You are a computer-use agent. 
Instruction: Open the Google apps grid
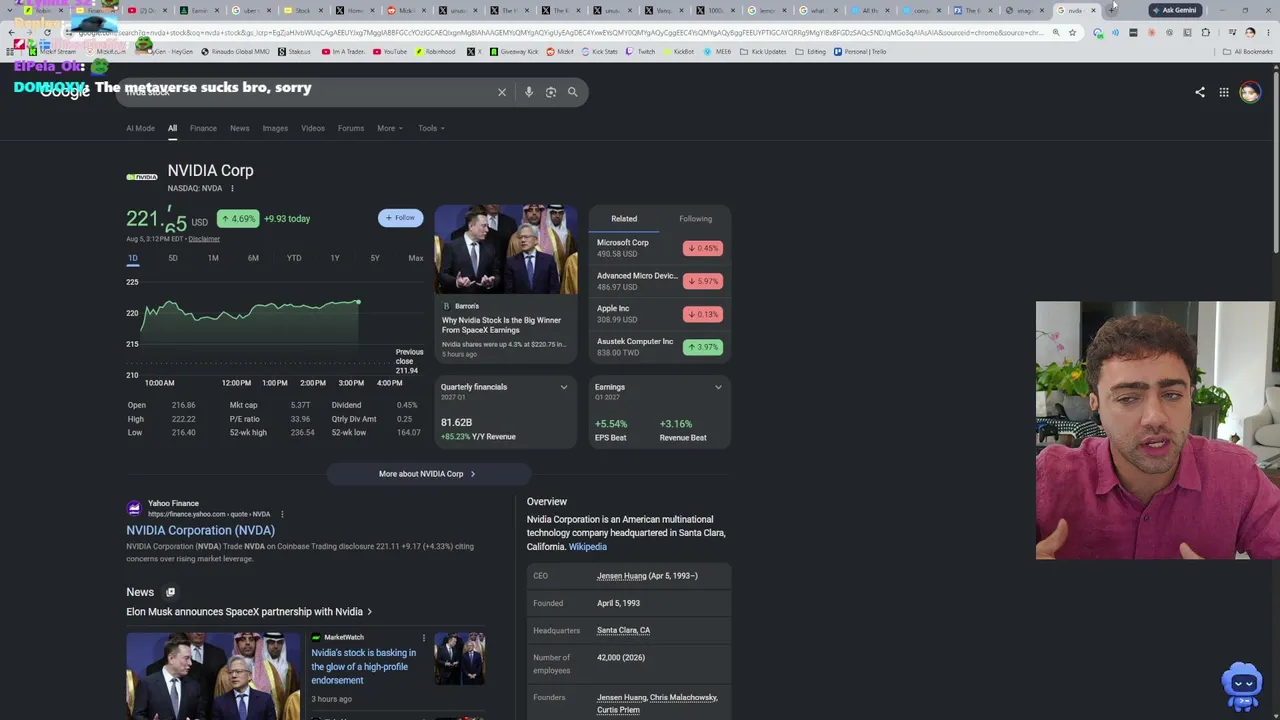point(1224,93)
